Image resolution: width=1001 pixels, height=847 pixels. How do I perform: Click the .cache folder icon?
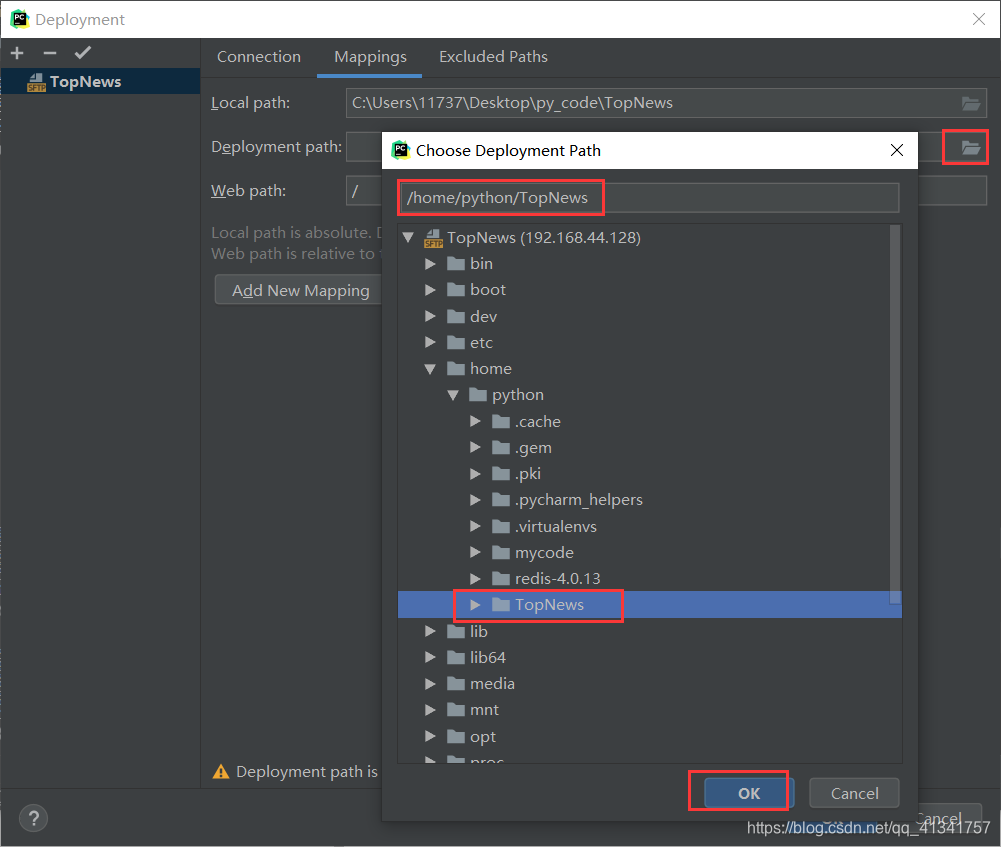[x=501, y=421]
